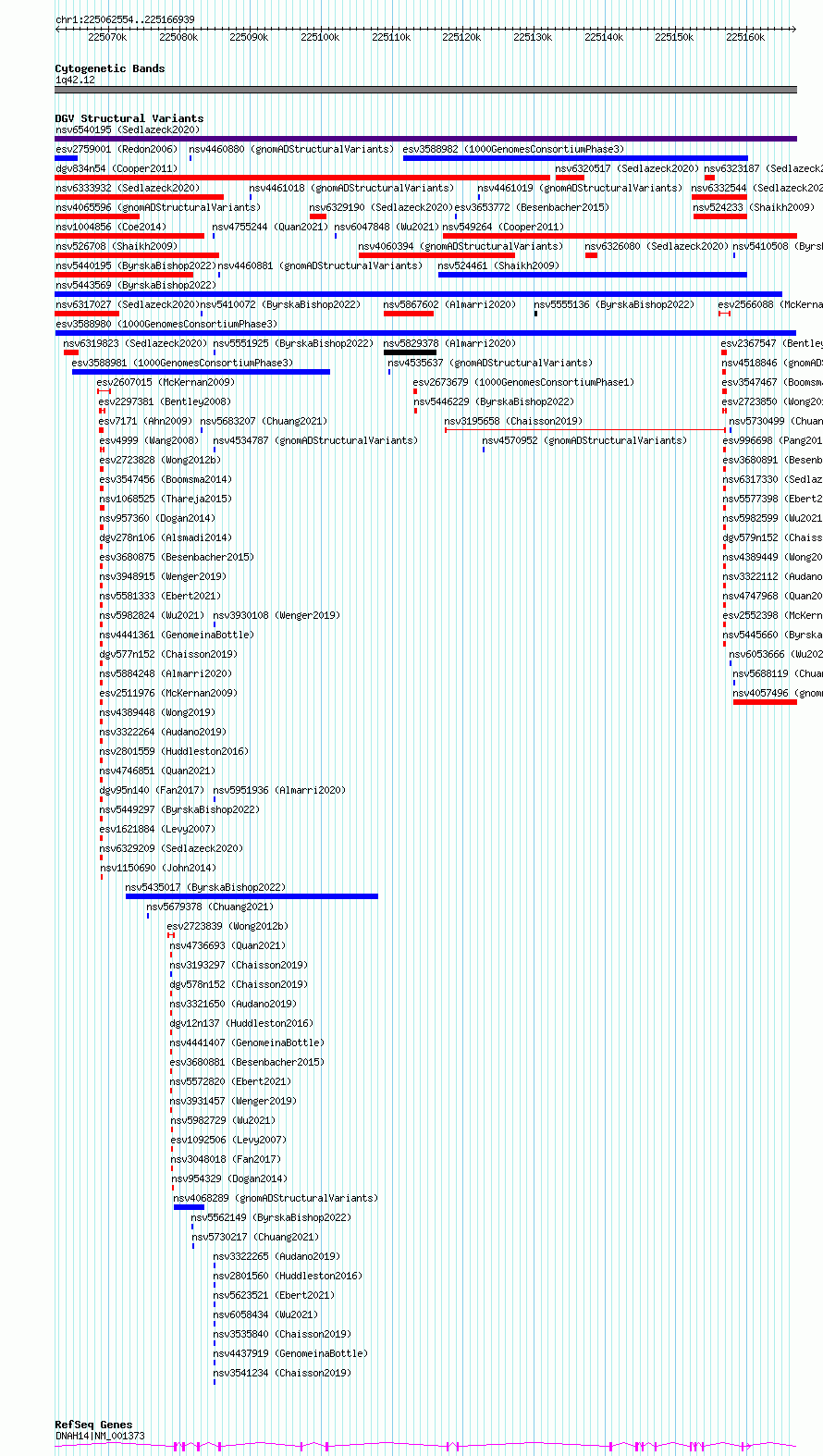Open nsv526708 (Shaikh2009) variant label
823x1456 pixels.
(117, 246)
